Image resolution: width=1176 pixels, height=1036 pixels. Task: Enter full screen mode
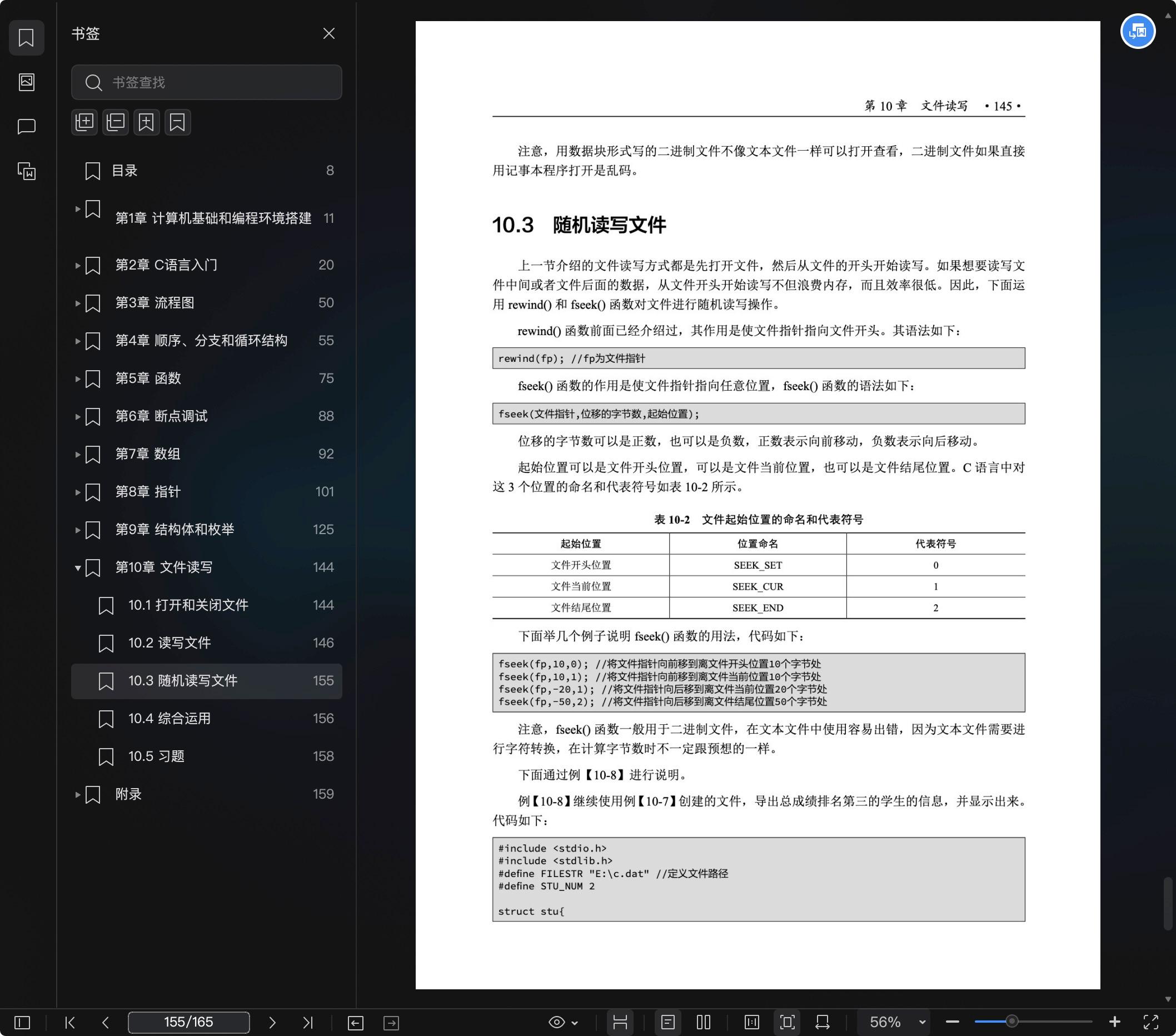pyautogui.click(x=1150, y=1022)
